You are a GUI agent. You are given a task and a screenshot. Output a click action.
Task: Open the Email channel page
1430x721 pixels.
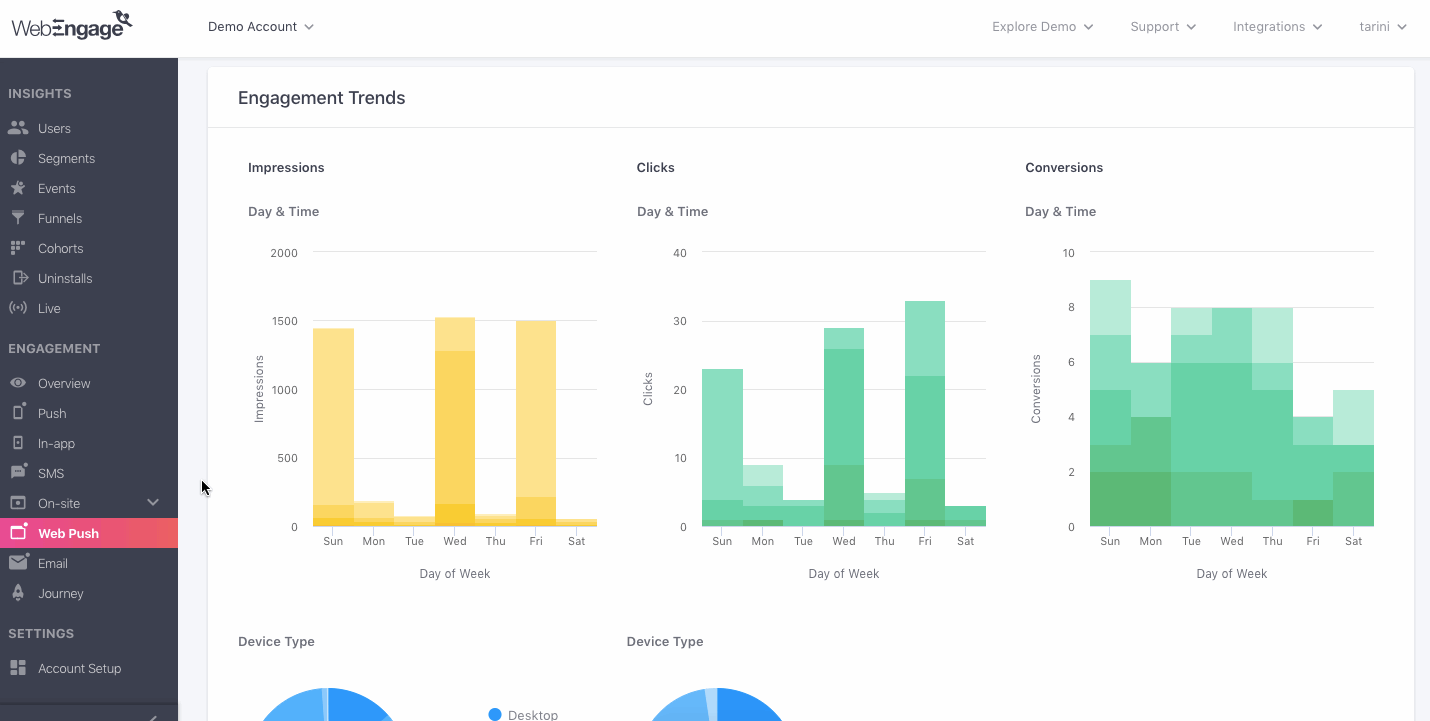coord(53,563)
